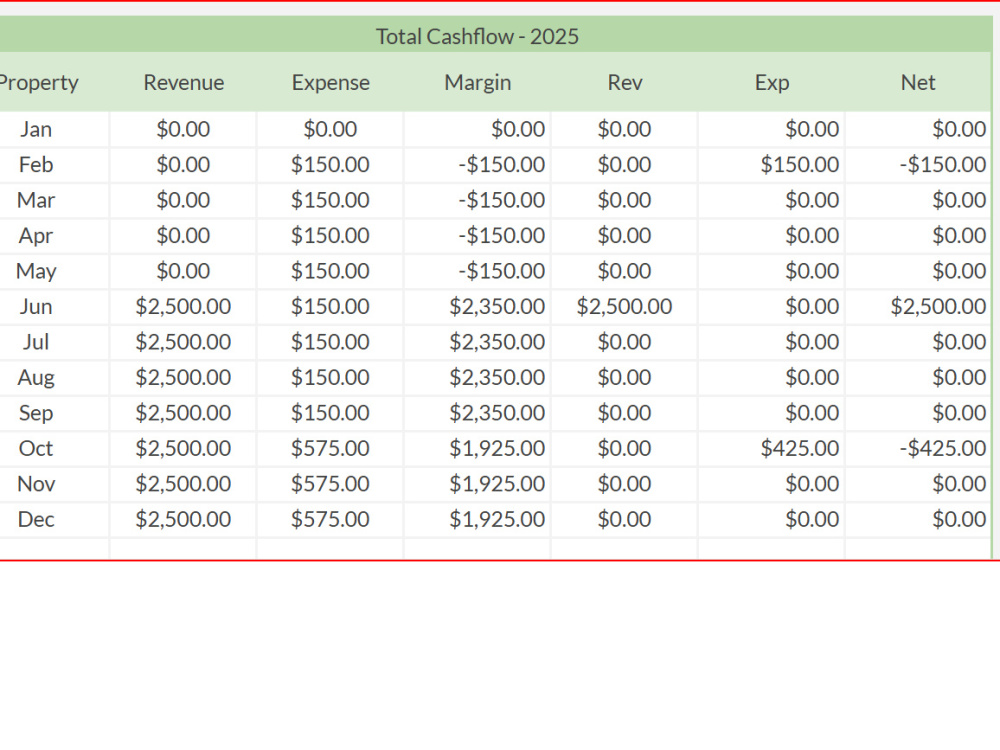
Task: Select Sep's Revenue cell showing $2,500.00
Action: [x=184, y=413]
